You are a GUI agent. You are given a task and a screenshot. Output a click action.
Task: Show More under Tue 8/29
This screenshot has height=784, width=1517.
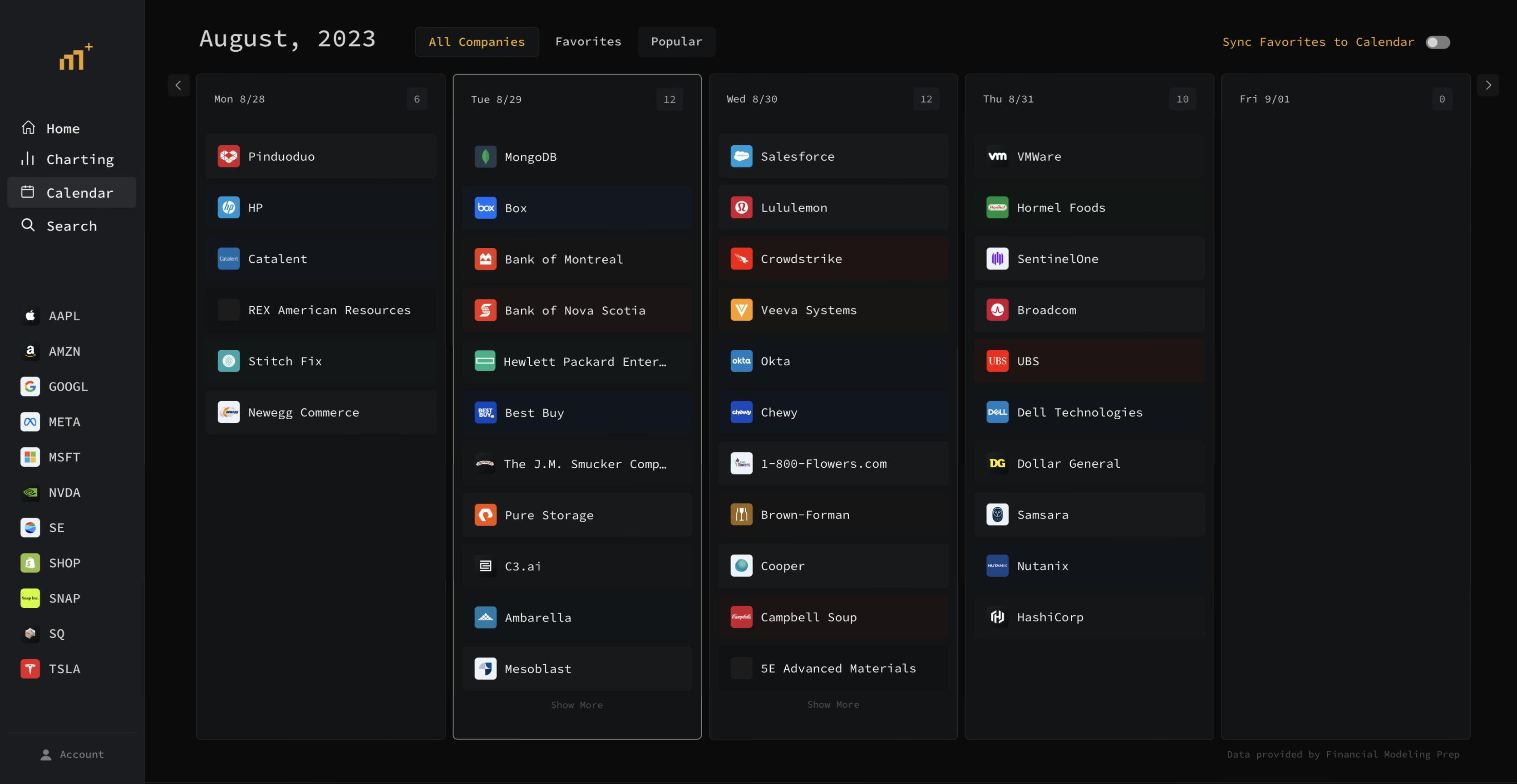[x=576, y=705]
